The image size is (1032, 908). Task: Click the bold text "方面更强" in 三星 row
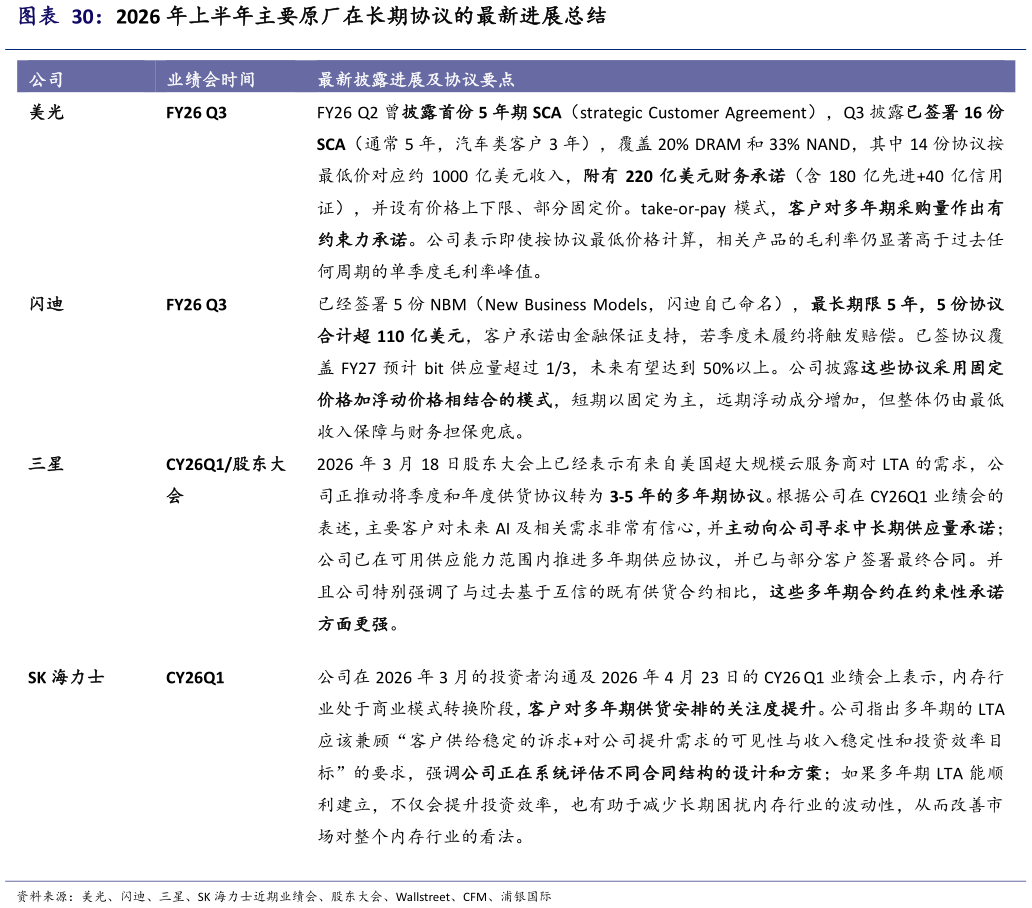click(x=353, y=624)
